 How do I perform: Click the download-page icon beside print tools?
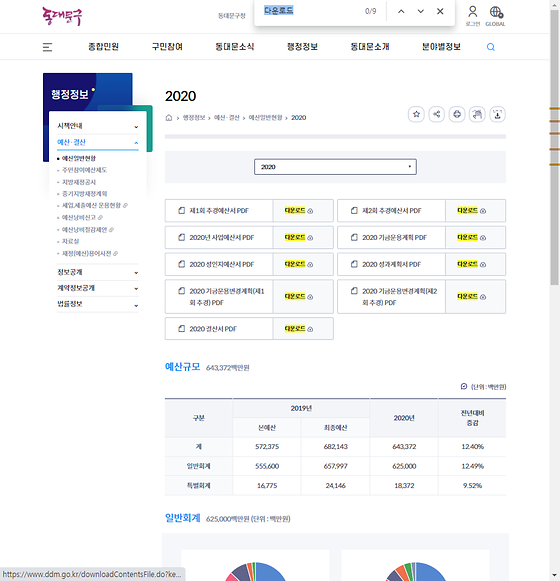coord(497,114)
